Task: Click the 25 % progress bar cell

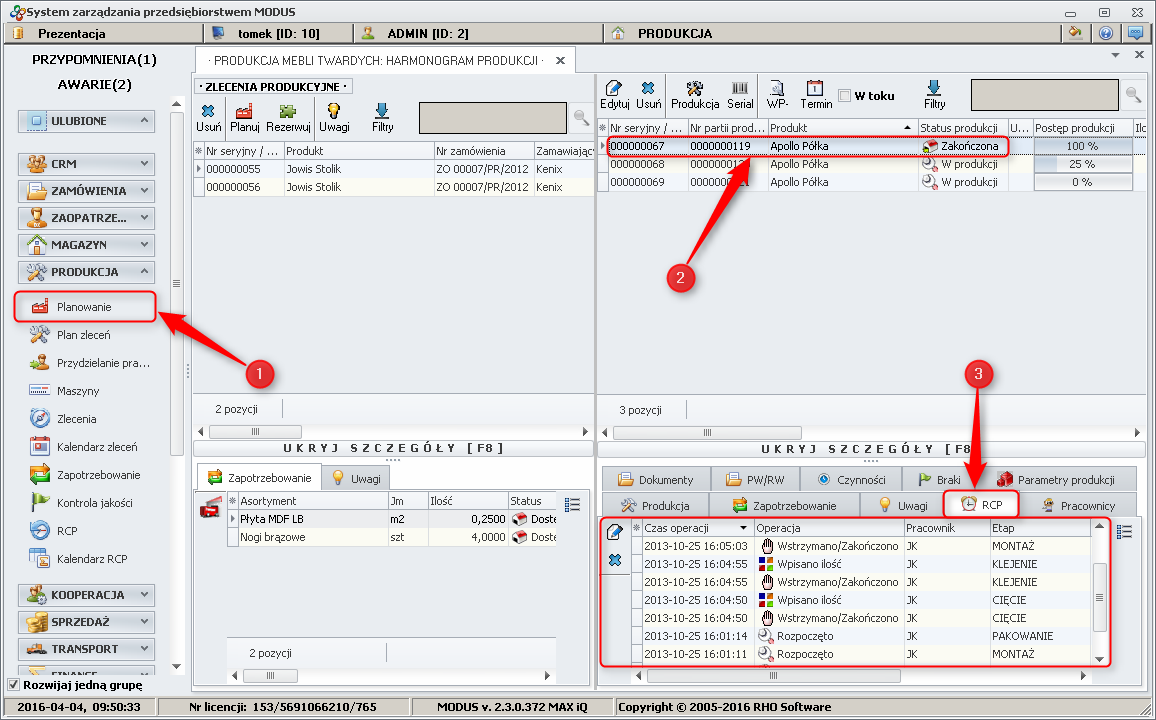Action: (x=1081, y=164)
